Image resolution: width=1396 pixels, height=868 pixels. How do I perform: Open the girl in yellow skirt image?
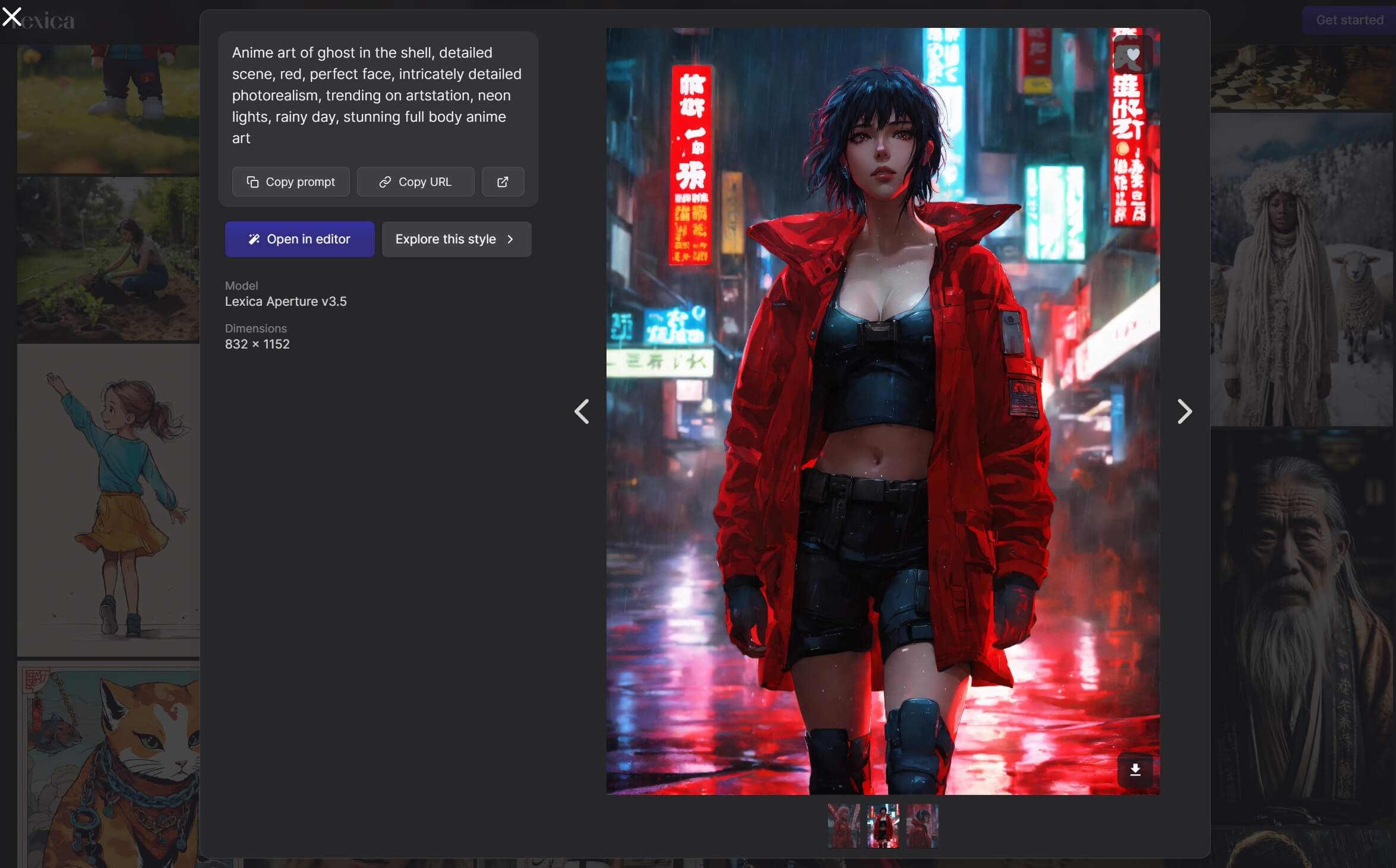(x=109, y=500)
